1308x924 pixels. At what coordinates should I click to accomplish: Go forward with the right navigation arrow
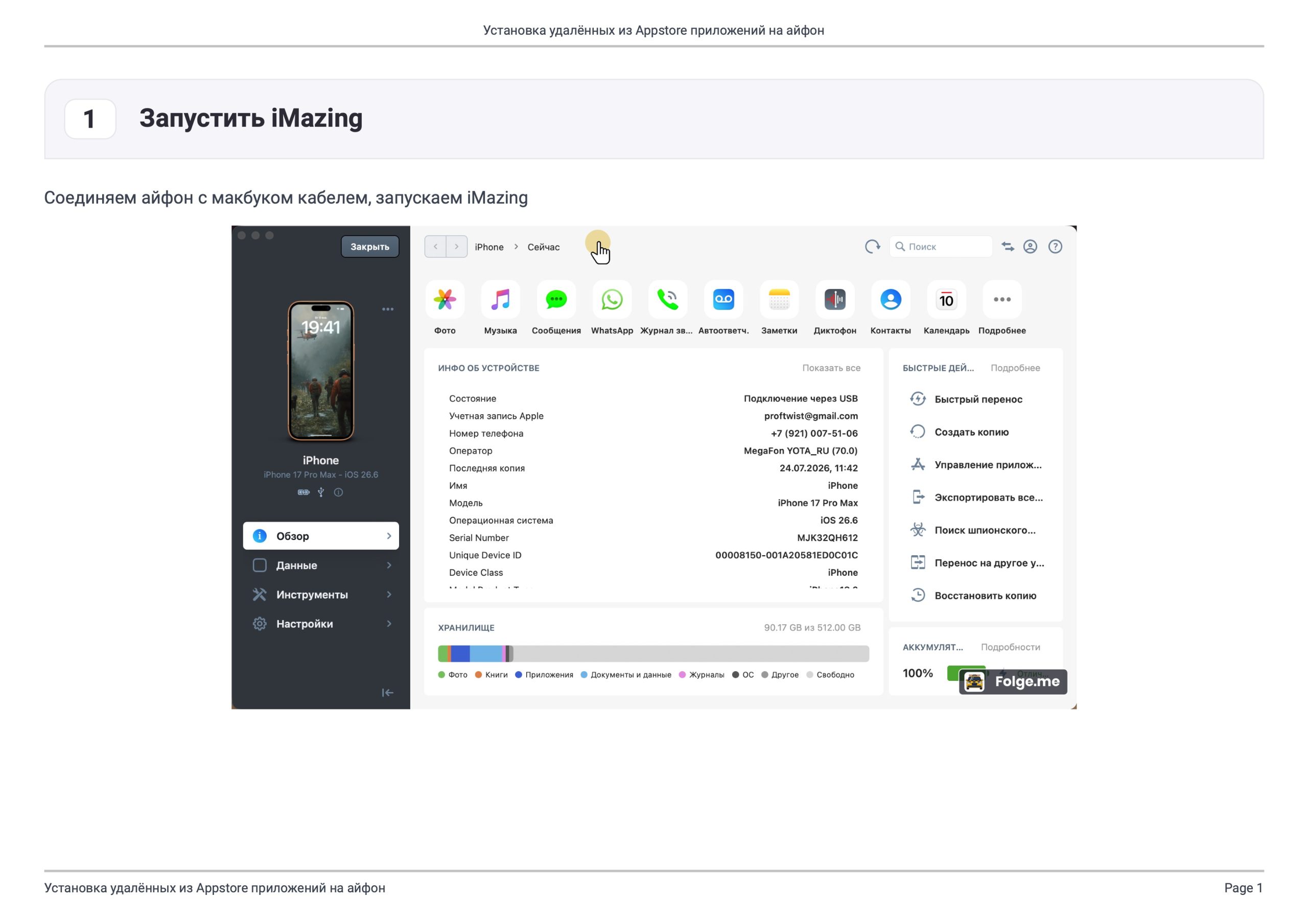457,247
